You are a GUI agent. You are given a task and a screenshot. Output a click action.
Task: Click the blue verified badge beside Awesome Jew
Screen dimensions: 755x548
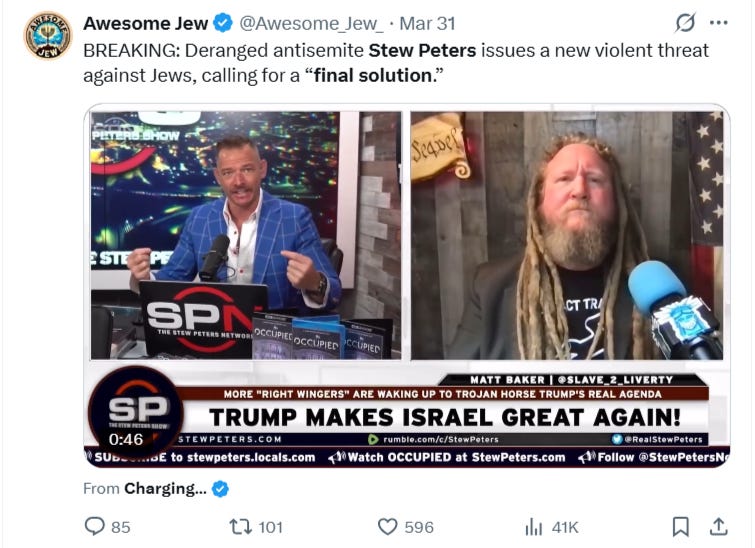223,23
